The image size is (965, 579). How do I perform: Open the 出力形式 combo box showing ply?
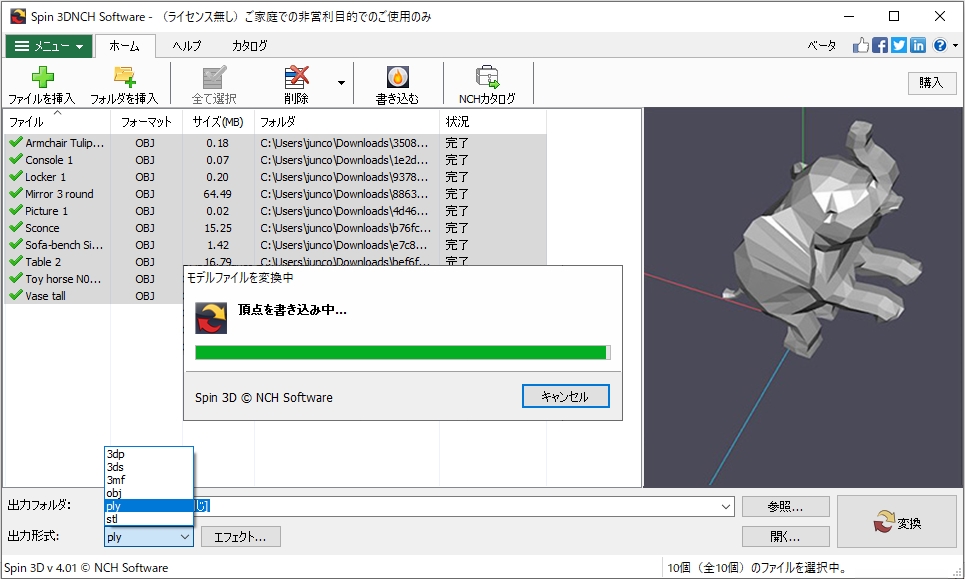[149, 537]
